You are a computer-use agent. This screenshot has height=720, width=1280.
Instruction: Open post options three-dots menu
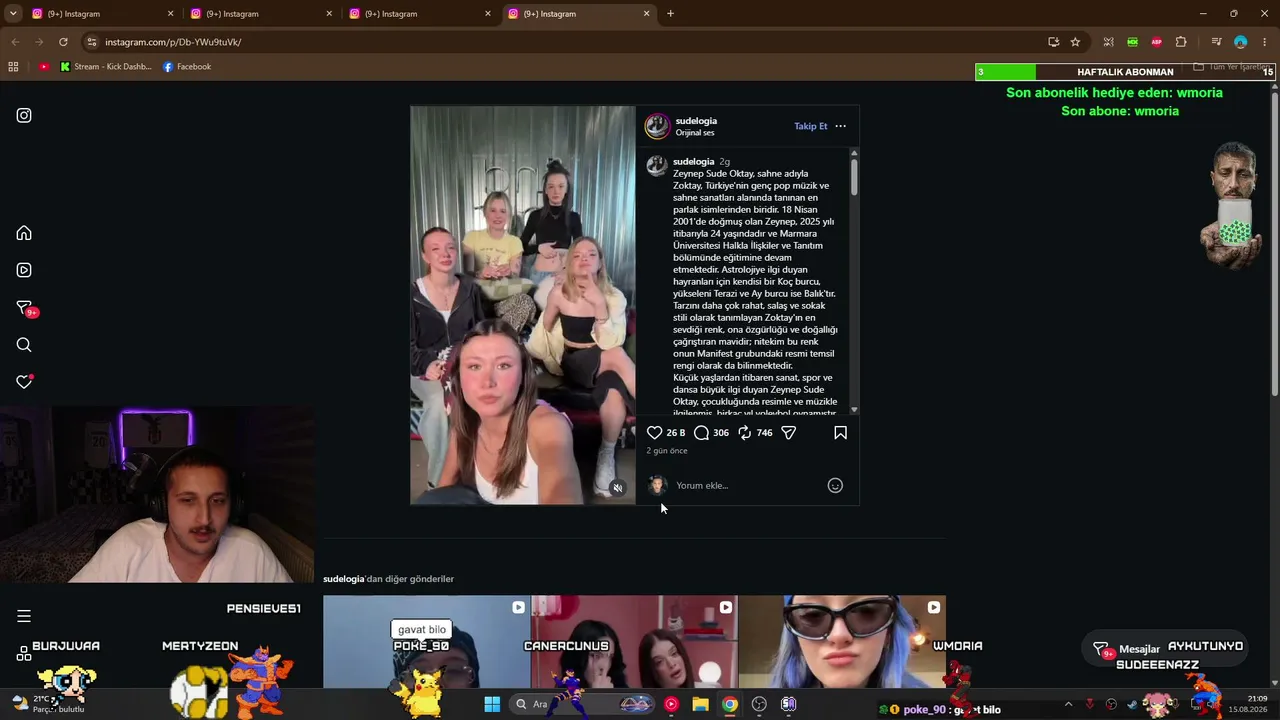click(840, 126)
